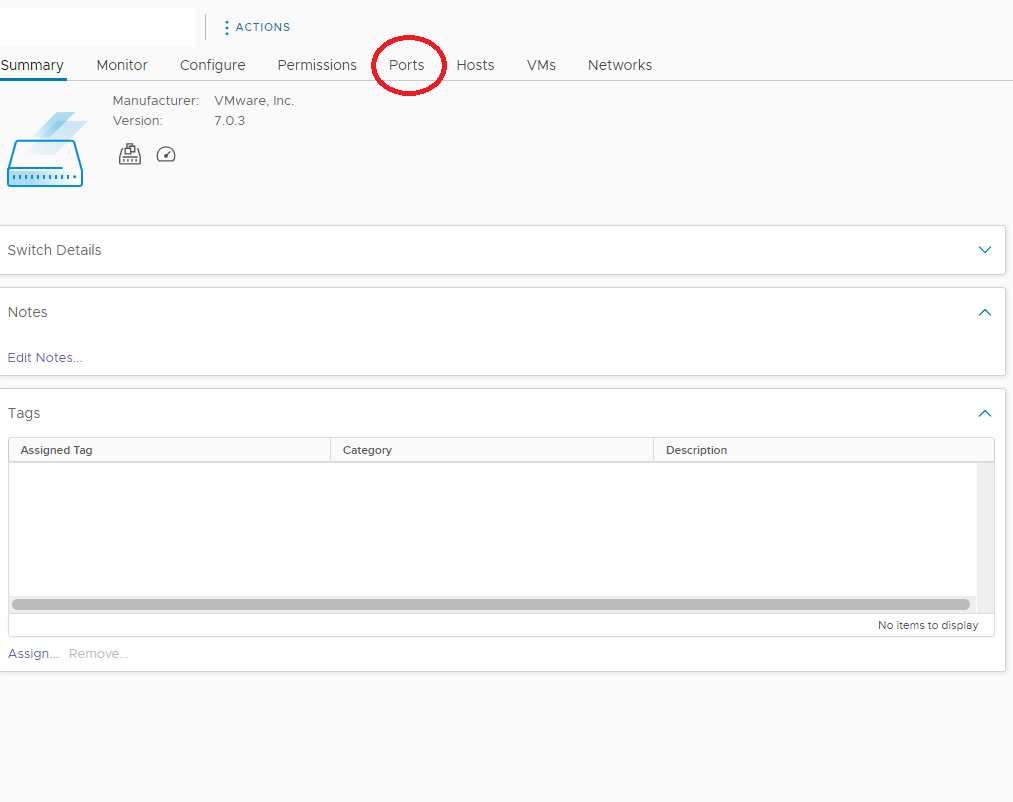Screen dimensions: 1013x802
Task: Click the gauge icon below Version
Action: [x=166, y=154]
